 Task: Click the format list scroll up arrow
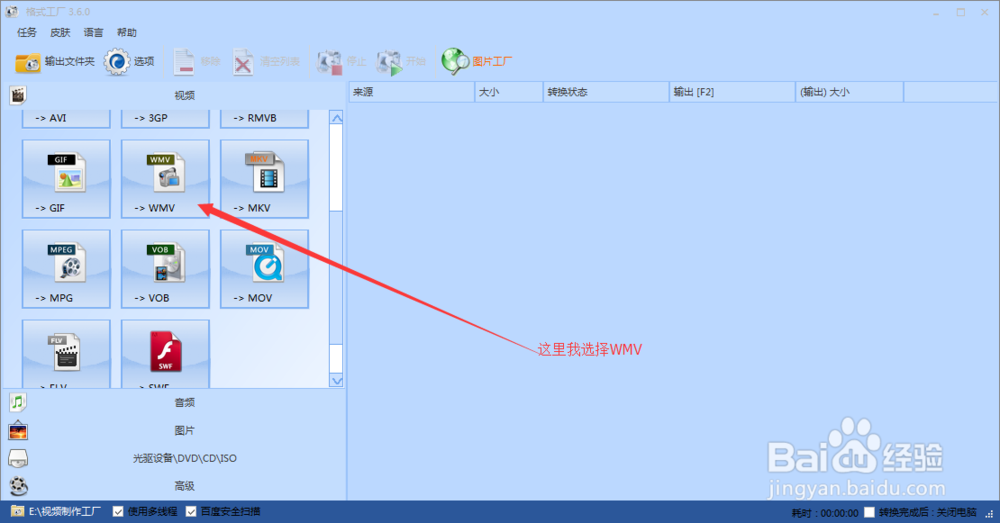point(336,117)
